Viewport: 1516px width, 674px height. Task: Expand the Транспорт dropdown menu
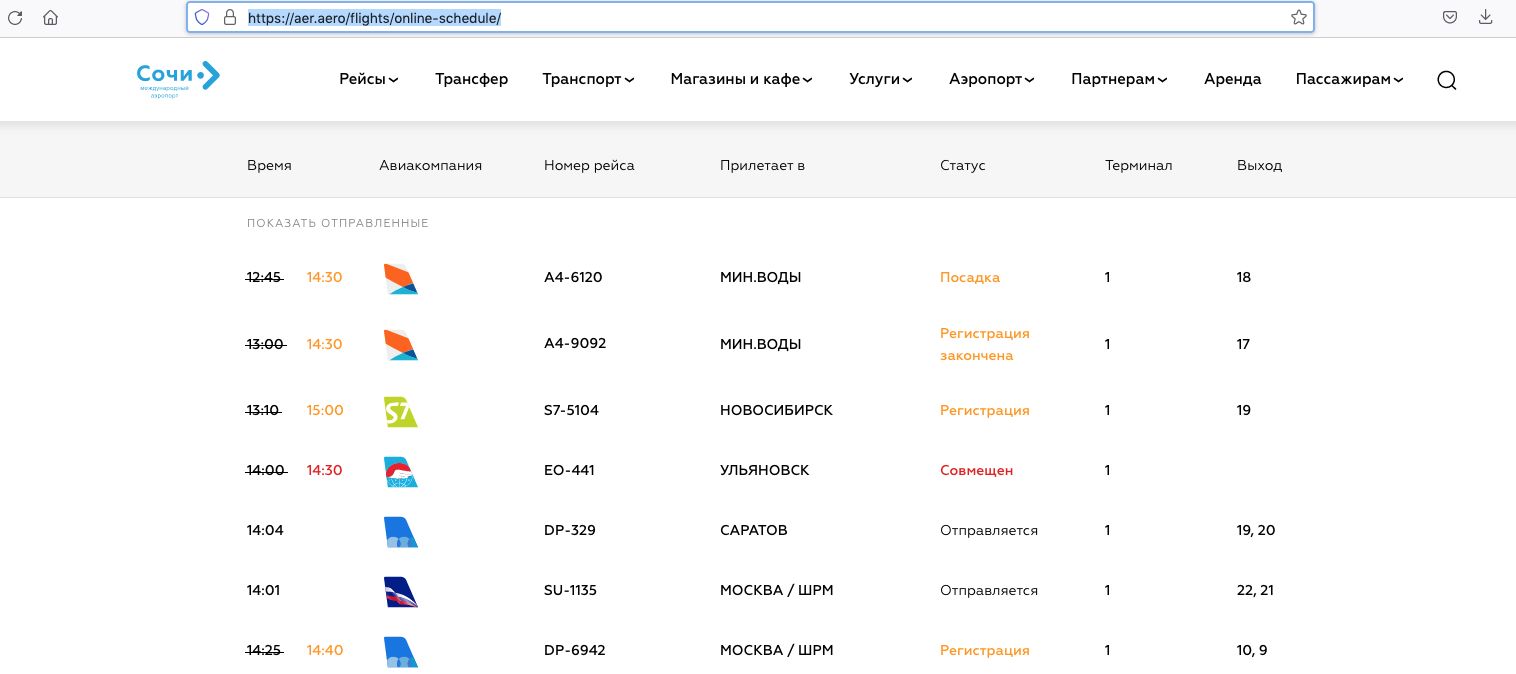[x=588, y=80]
